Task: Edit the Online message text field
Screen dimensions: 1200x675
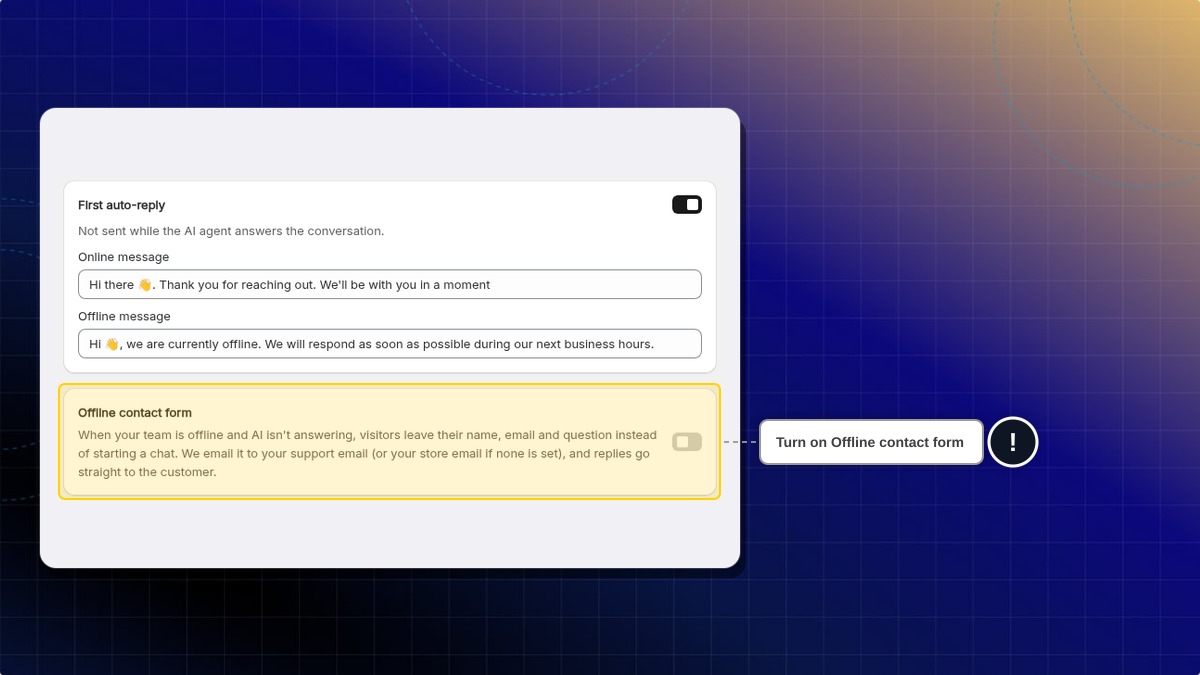Action: click(390, 284)
